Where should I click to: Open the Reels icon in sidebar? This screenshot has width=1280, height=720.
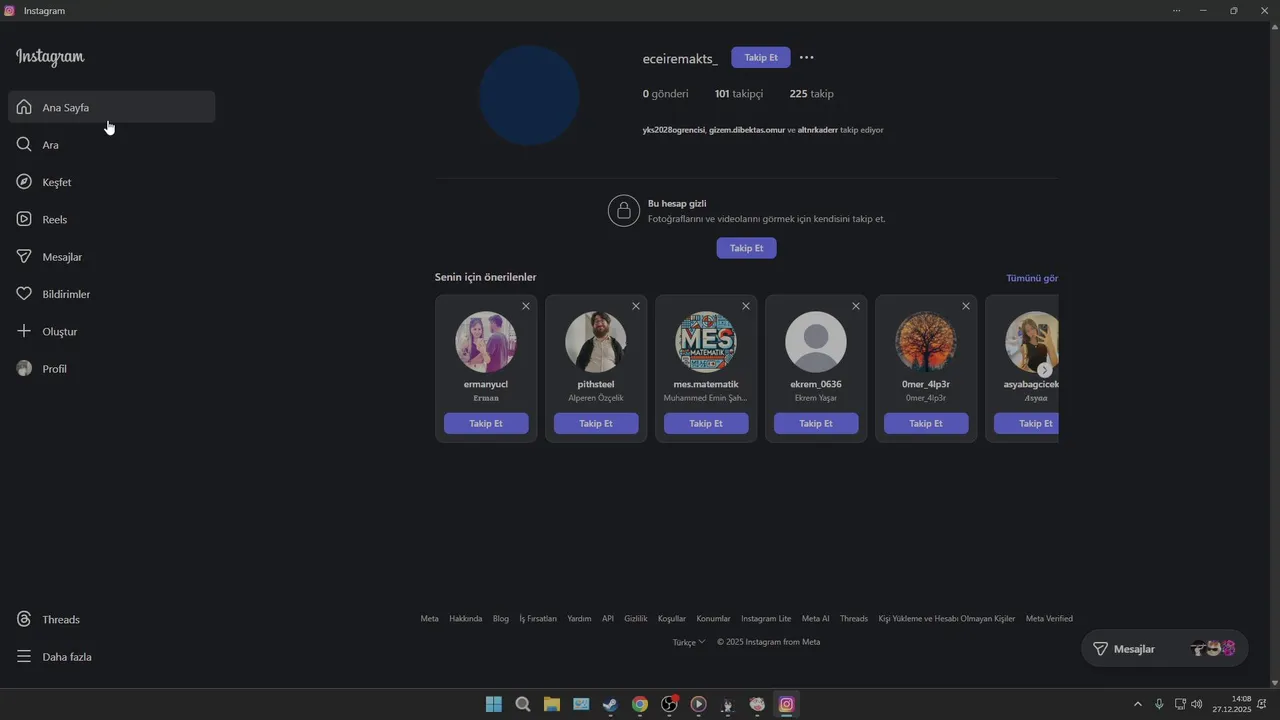click(x=24, y=219)
